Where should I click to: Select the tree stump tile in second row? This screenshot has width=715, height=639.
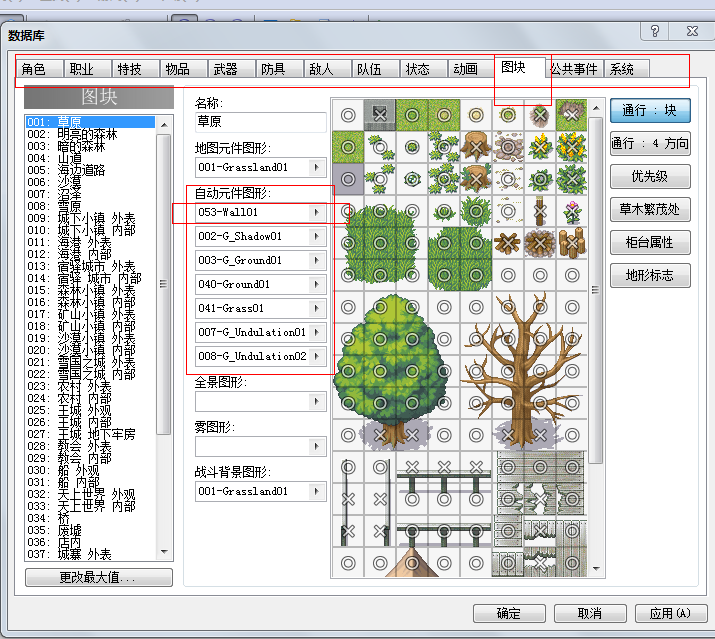[x=476, y=147]
